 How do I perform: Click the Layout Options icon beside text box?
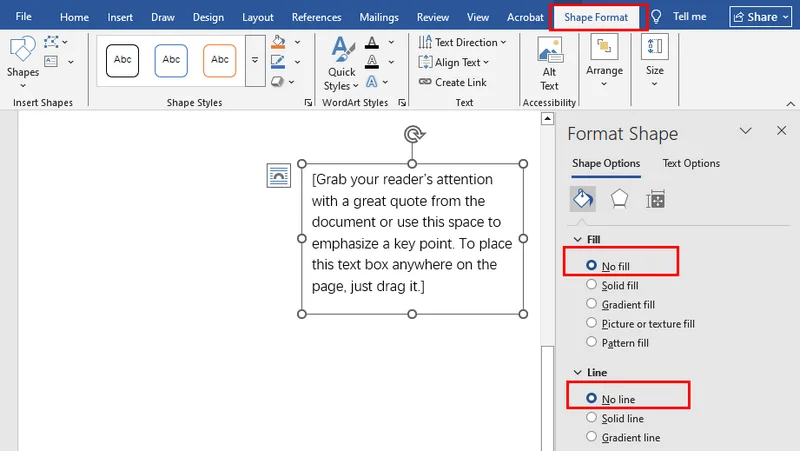[x=278, y=175]
